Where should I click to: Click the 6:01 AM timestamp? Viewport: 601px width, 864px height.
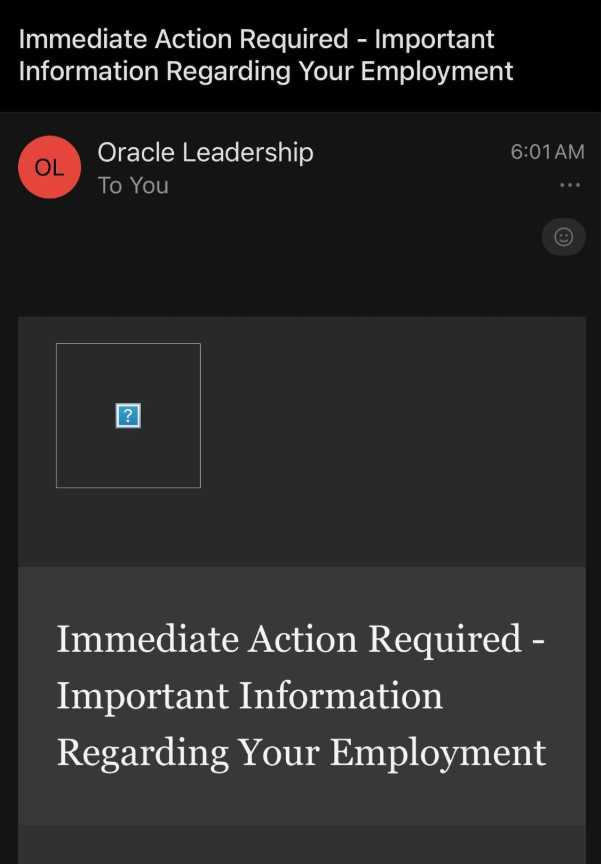pyautogui.click(x=547, y=153)
